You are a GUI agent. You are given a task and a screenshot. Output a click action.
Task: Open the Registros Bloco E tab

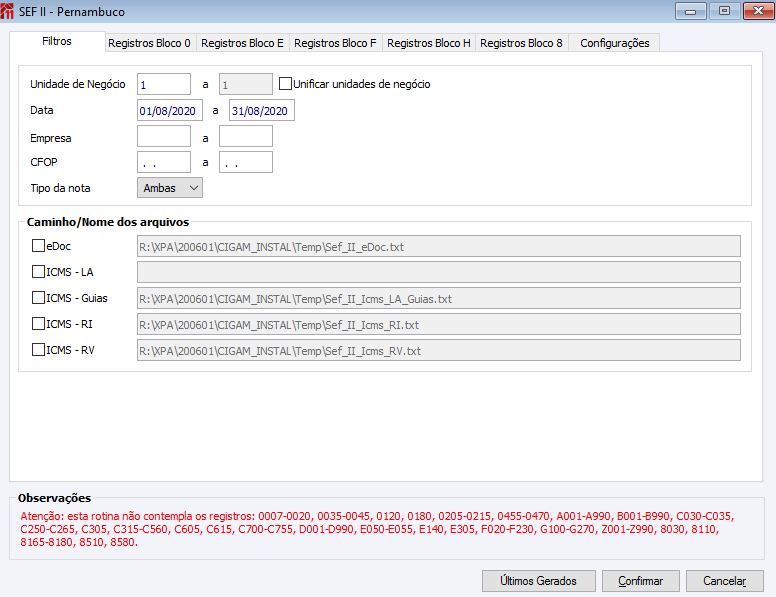pyautogui.click(x=242, y=43)
